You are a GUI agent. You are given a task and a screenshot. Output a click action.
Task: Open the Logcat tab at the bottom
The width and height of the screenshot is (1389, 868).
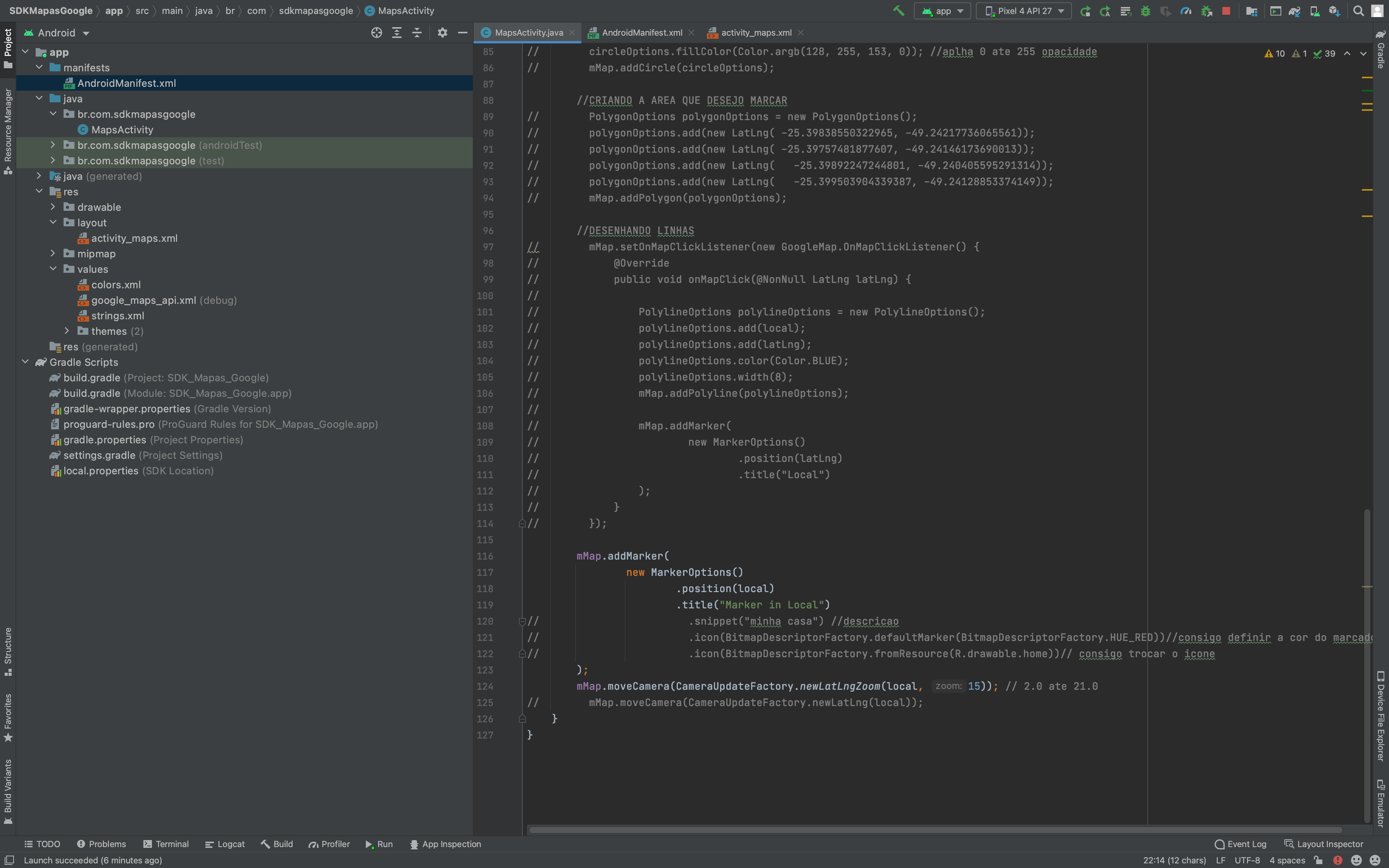[229, 844]
